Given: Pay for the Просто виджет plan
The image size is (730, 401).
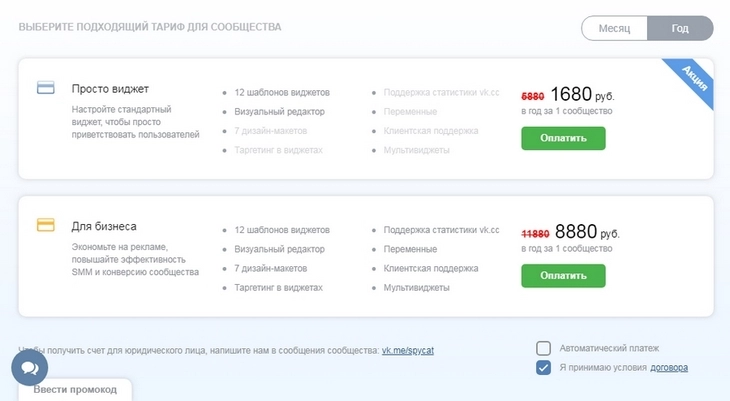Looking at the screenshot, I should pos(563,138).
